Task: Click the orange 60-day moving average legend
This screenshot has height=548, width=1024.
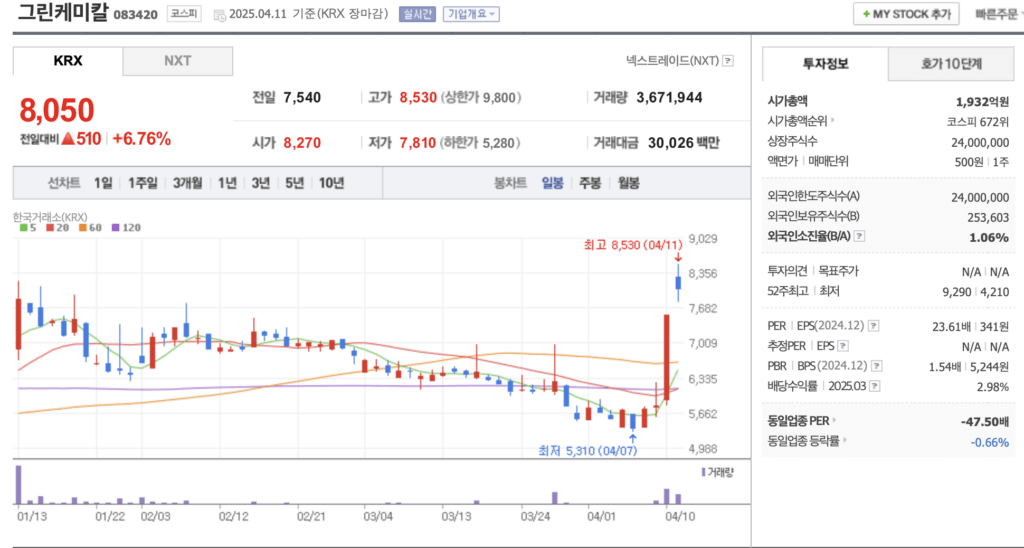Action: coord(90,228)
